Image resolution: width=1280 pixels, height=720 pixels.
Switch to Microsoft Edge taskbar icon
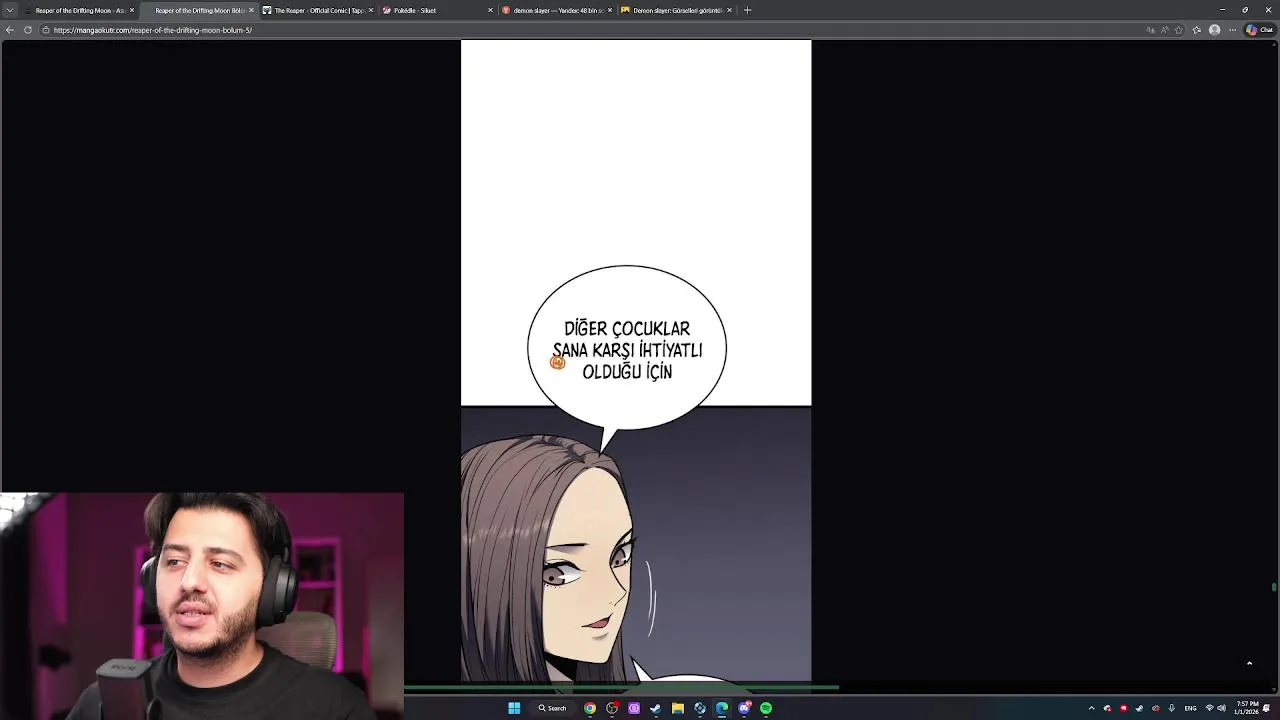click(721, 708)
